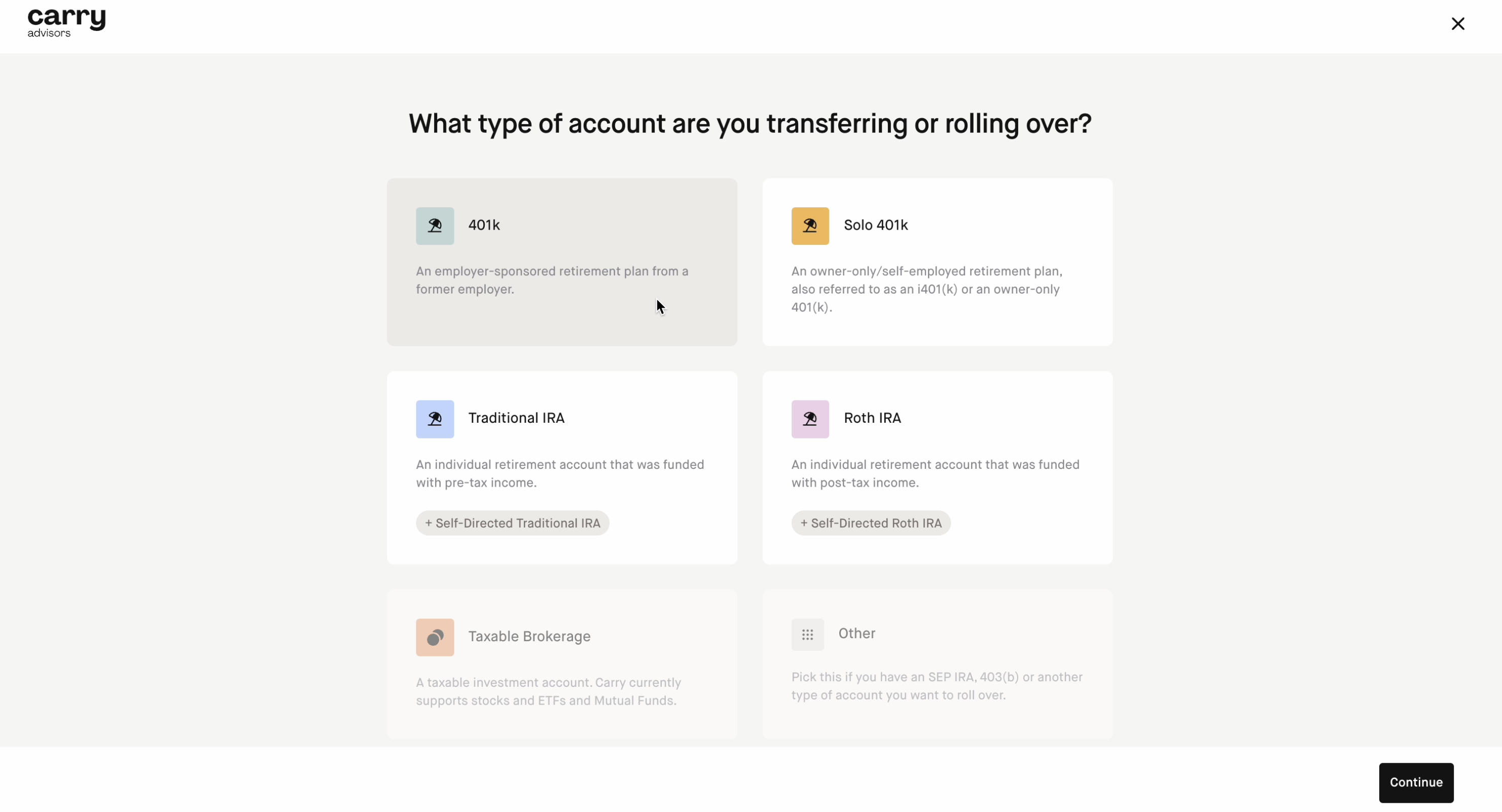Click the Self-Directed Roth IRA tag
This screenshot has height=812, width=1502.
(871, 523)
